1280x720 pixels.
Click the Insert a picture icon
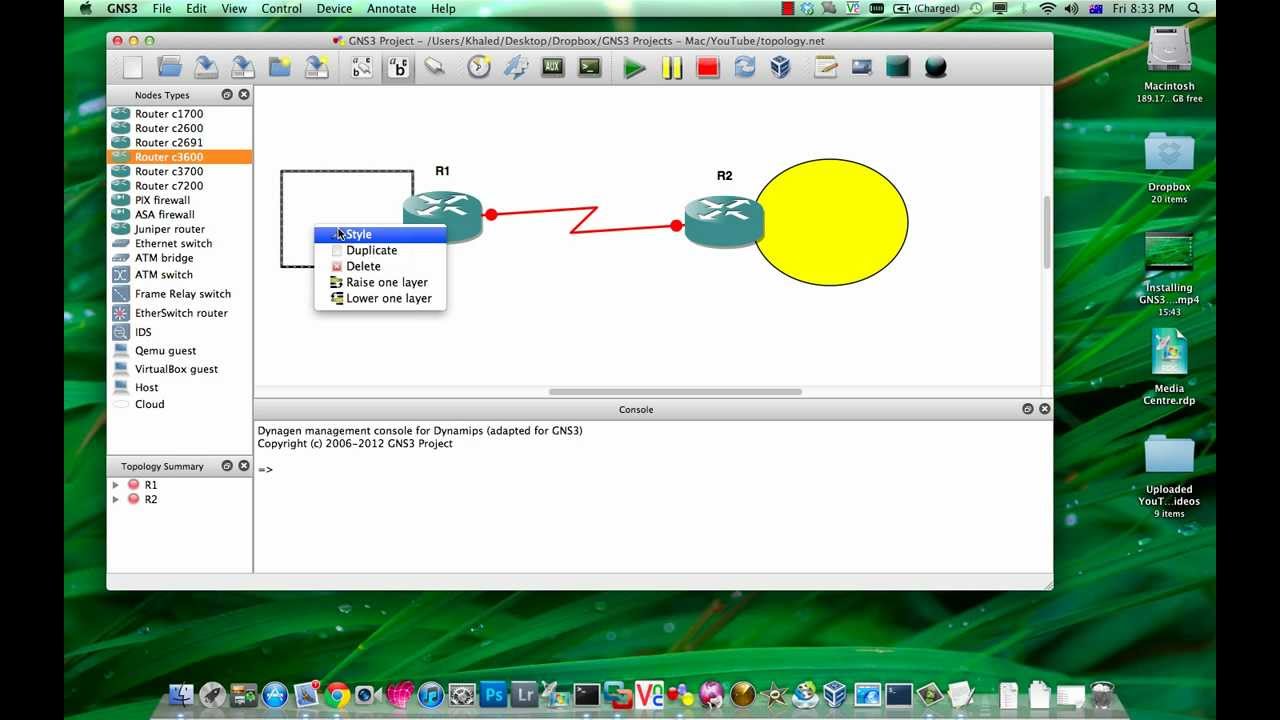[861, 67]
